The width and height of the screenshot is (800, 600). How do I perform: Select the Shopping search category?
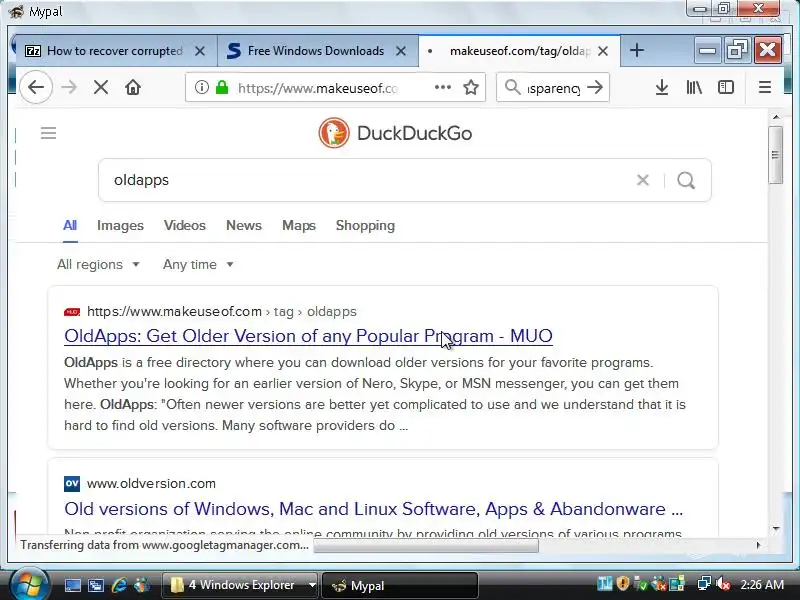tap(365, 226)
